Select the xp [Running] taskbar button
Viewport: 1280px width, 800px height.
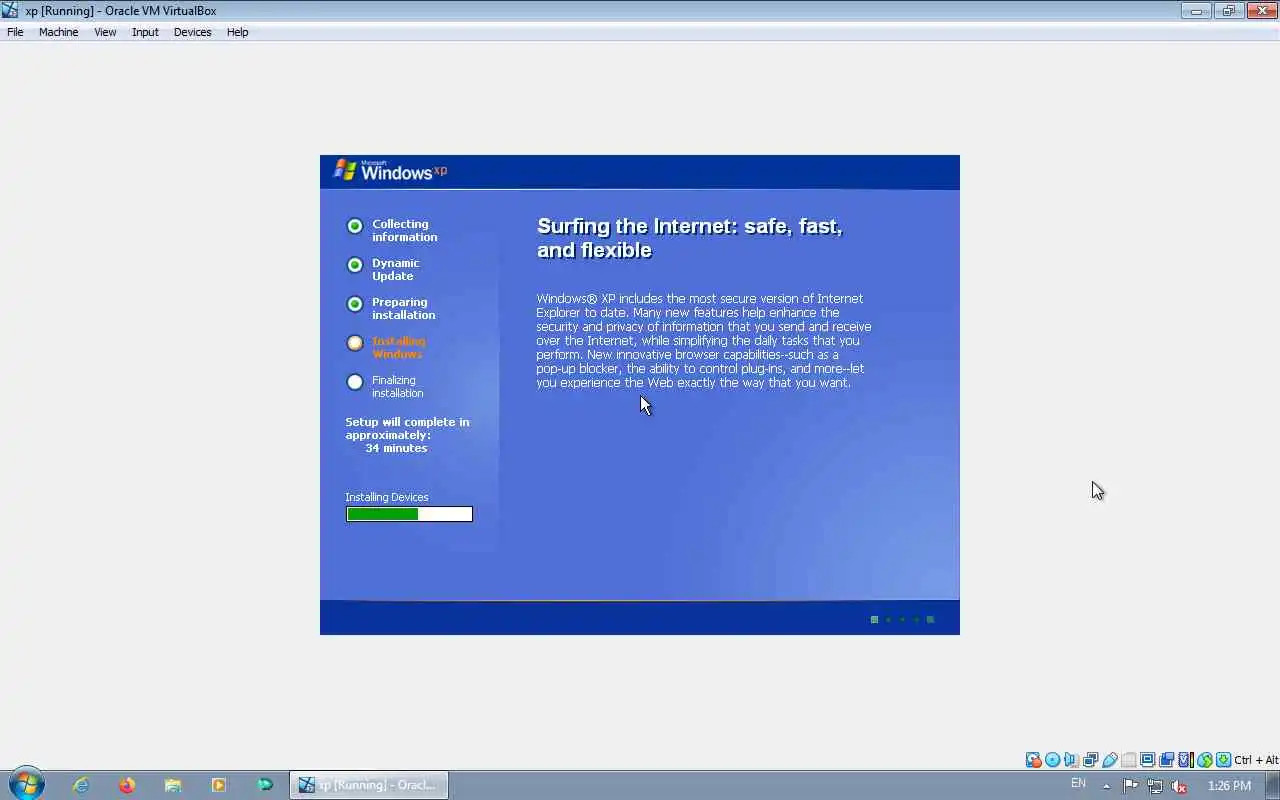(x=369, y=785)
